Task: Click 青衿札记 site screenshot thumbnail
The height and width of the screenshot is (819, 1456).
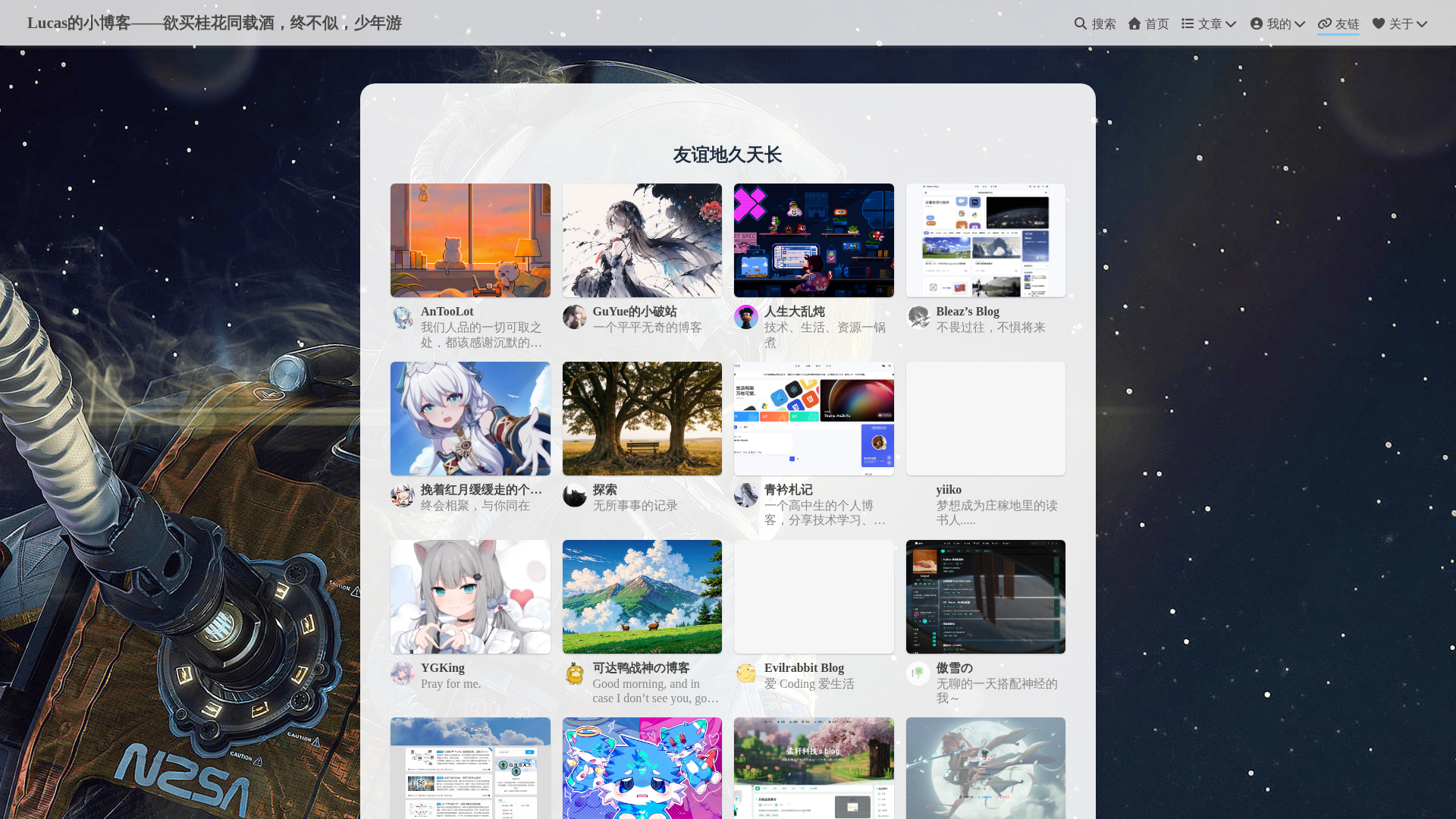Action: (814, 419)
